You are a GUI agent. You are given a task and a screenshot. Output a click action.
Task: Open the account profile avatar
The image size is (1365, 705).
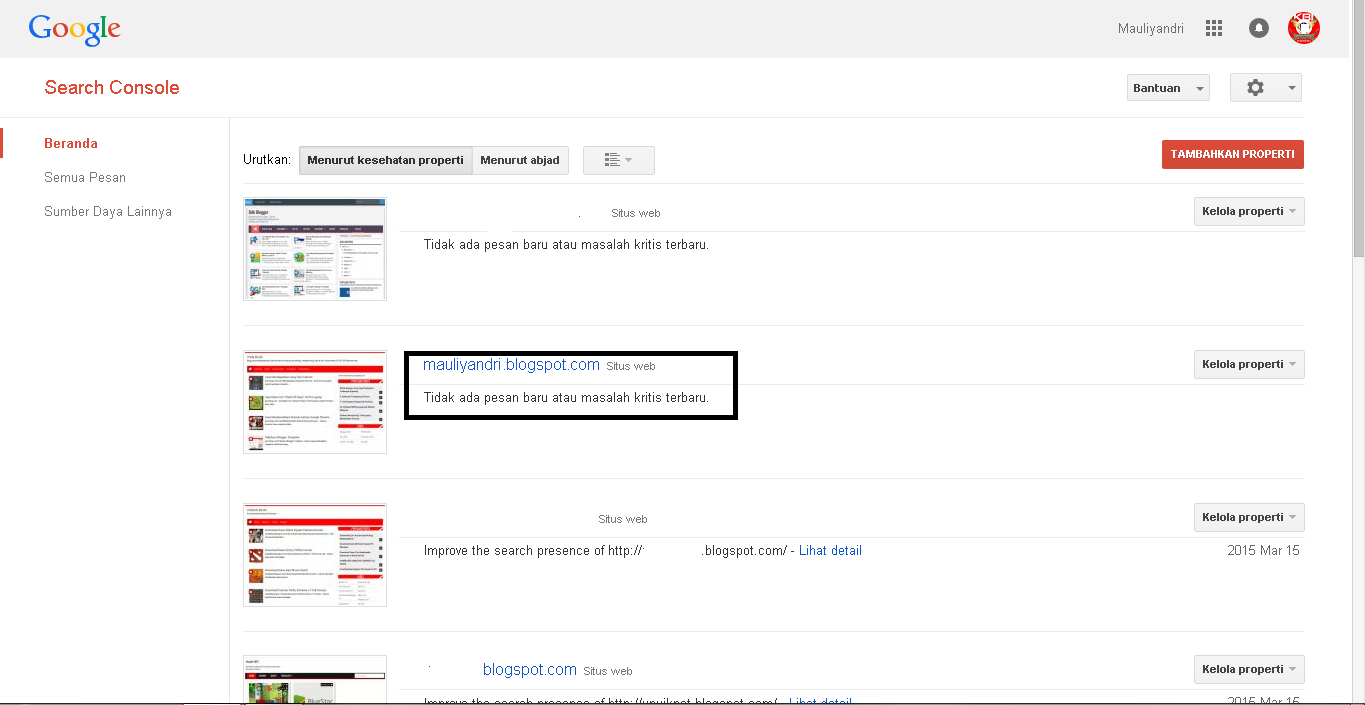[1304, 28]
